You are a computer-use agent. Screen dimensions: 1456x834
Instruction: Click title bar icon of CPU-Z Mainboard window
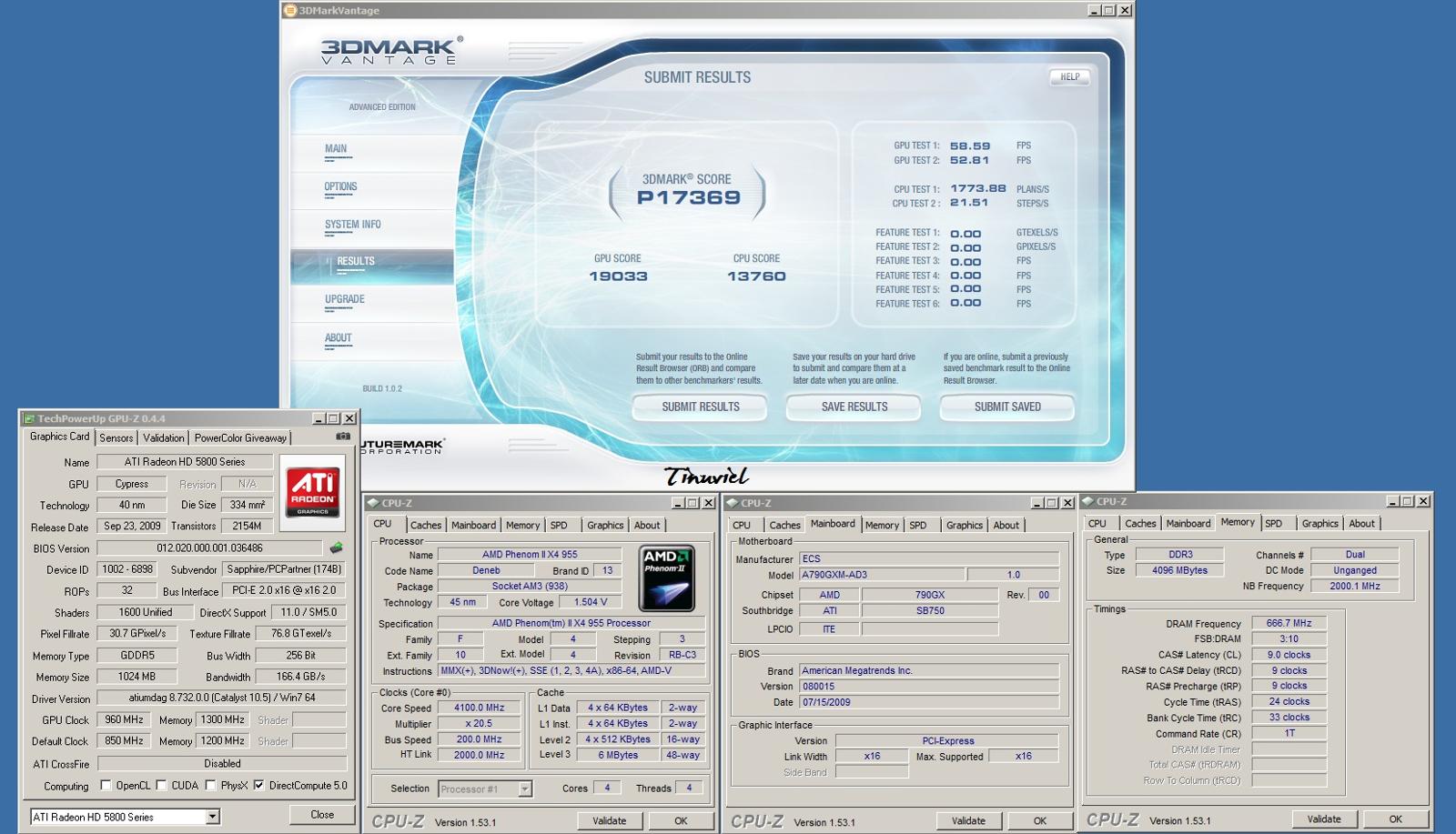(x=732, y=503)
